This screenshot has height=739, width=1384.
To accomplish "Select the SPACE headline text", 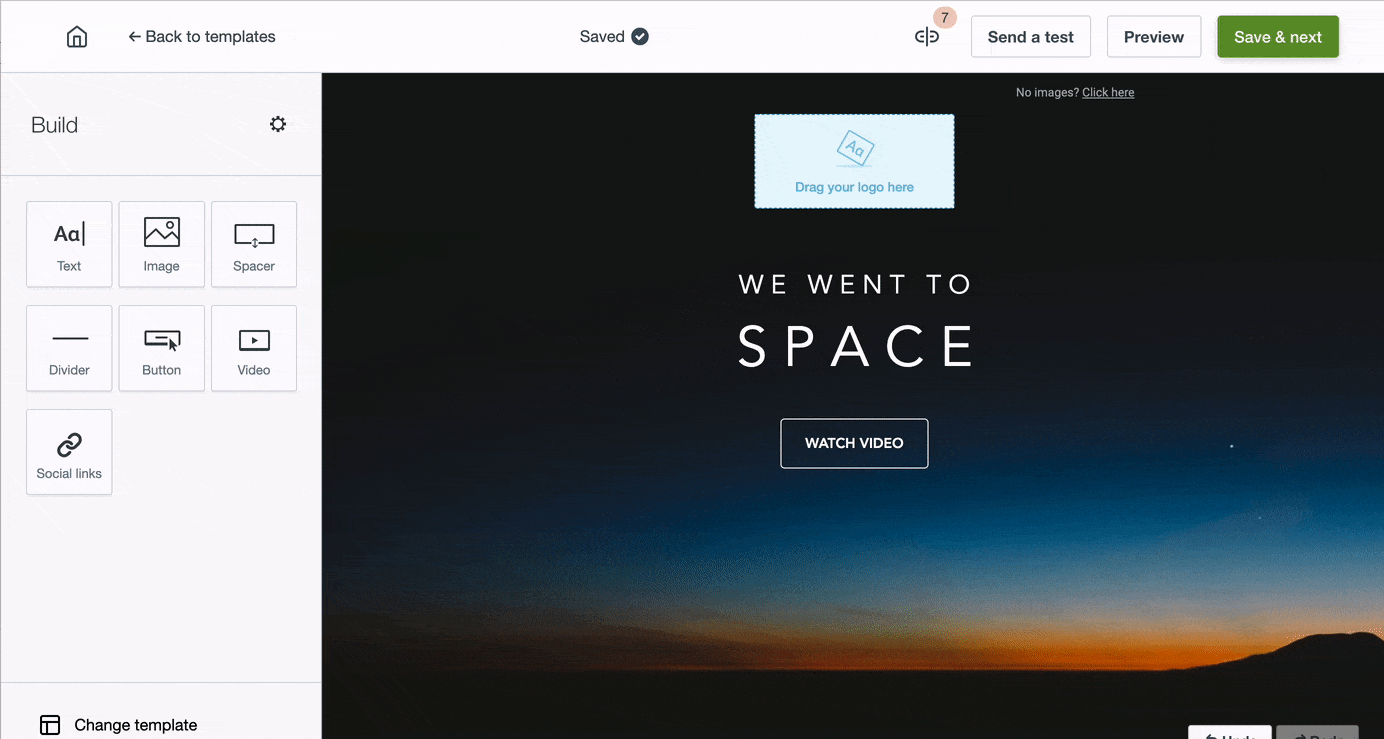I will coord(855,347).
